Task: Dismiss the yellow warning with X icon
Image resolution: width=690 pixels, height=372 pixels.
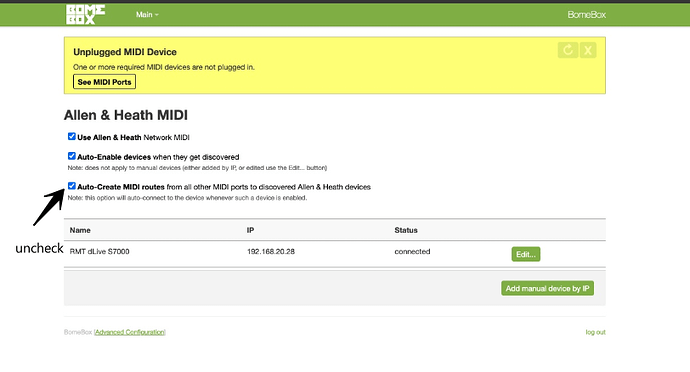Action: click(588, 50)
